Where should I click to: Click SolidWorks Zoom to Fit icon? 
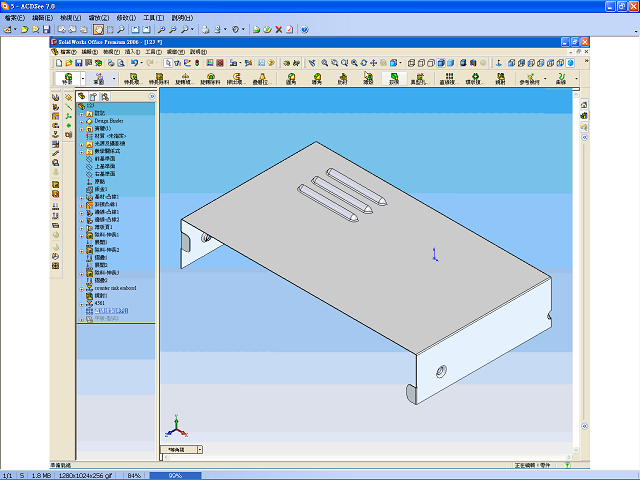tap(324, 63)
